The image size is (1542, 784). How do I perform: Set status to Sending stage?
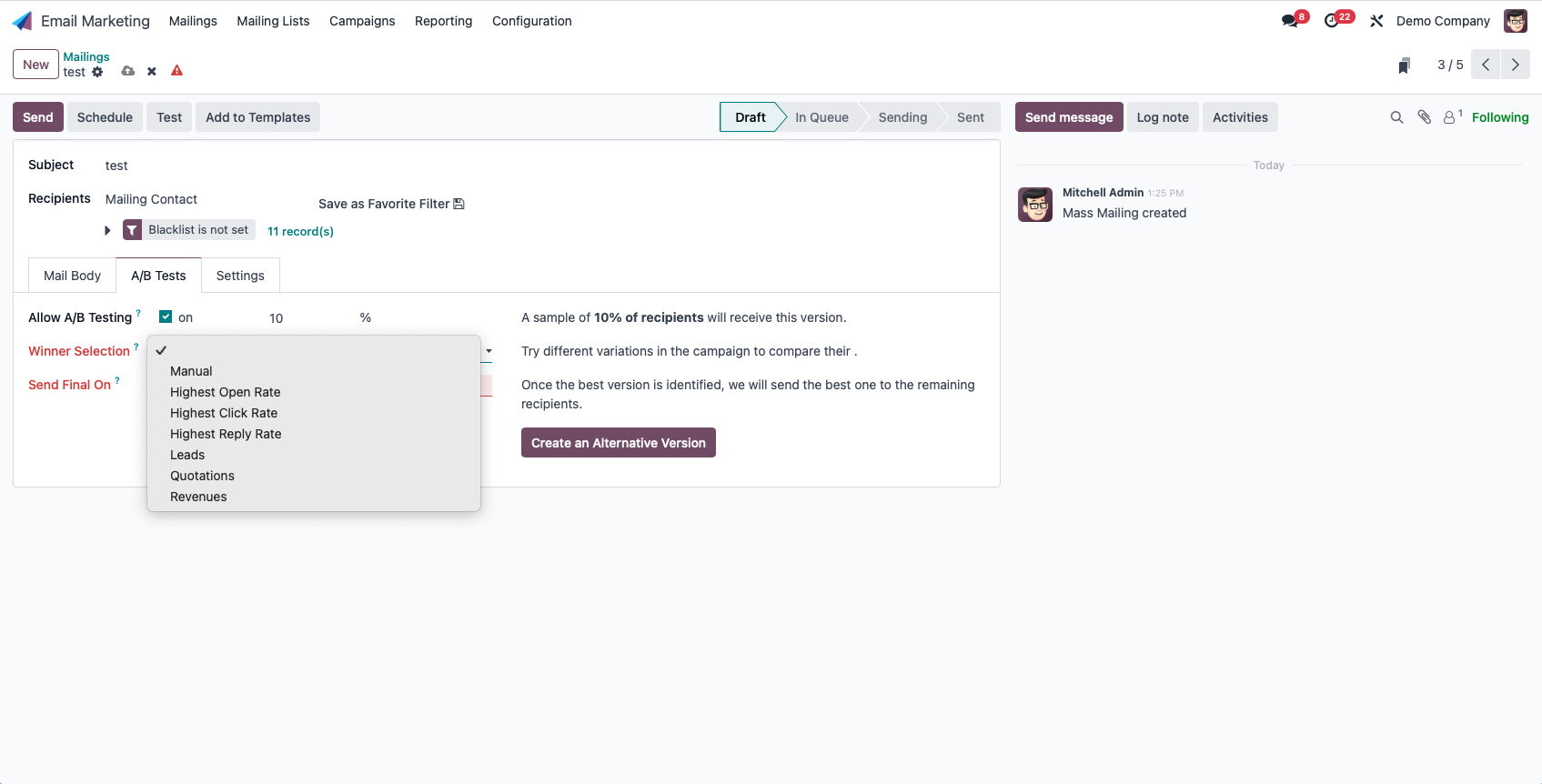902,117
